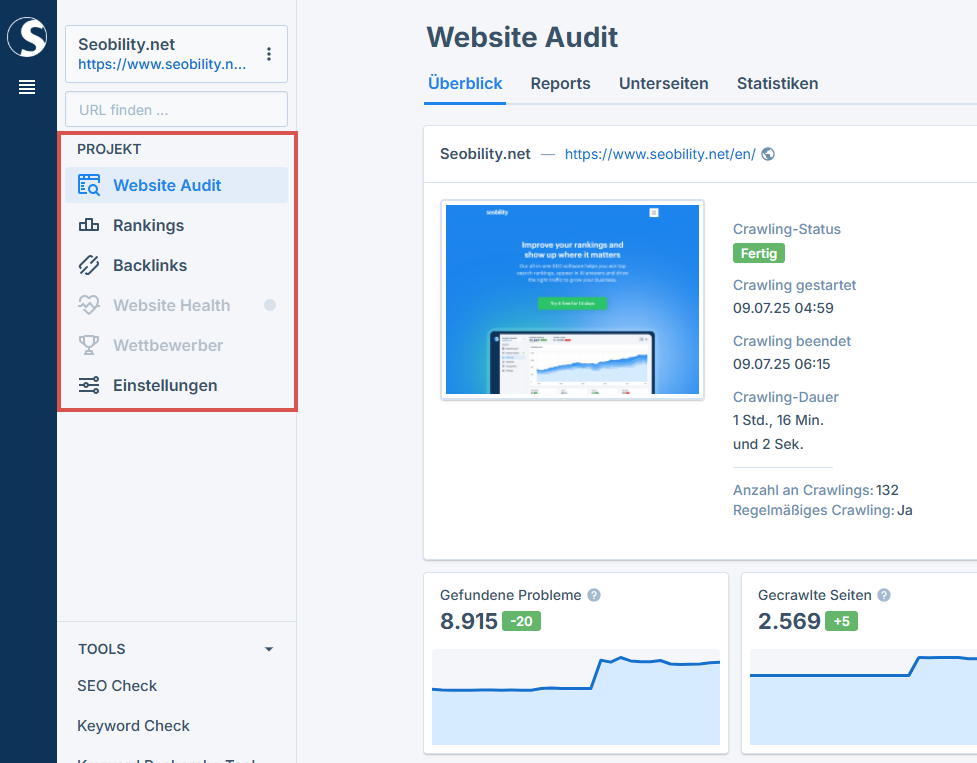
Task: Click the Website Health status dot
Action: pos(270,305)
